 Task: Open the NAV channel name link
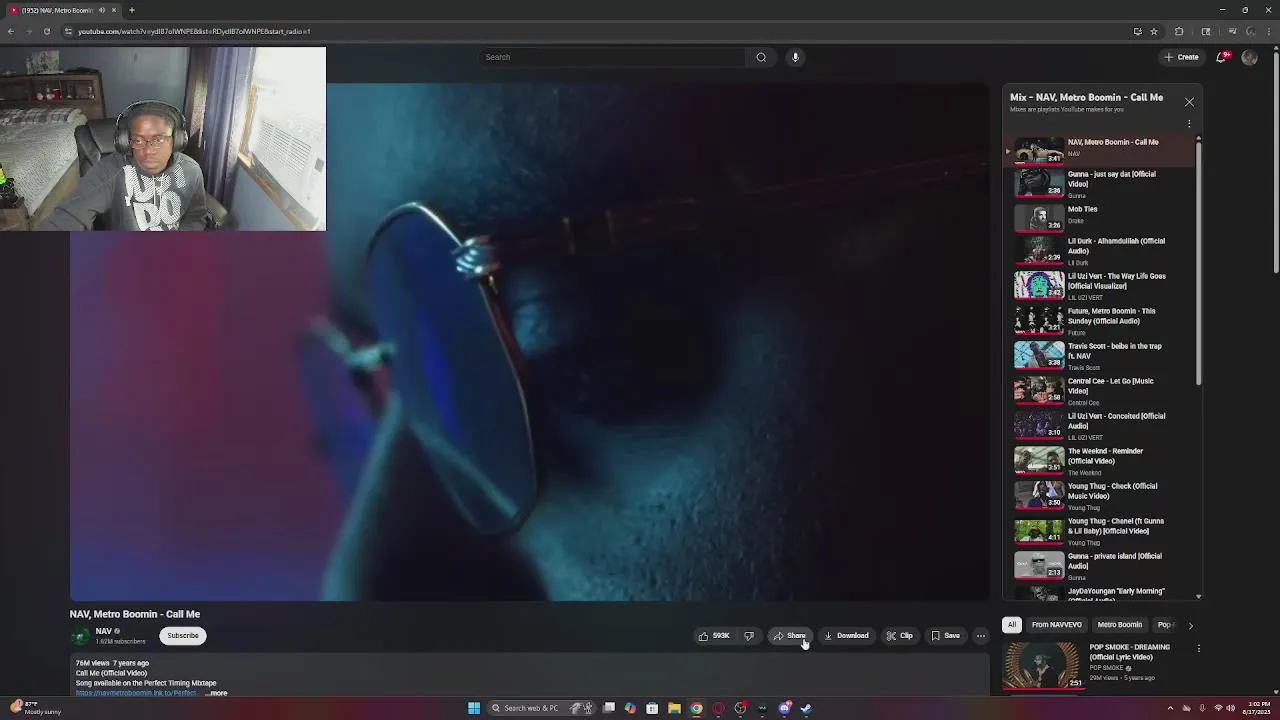(x=104, y=631)
